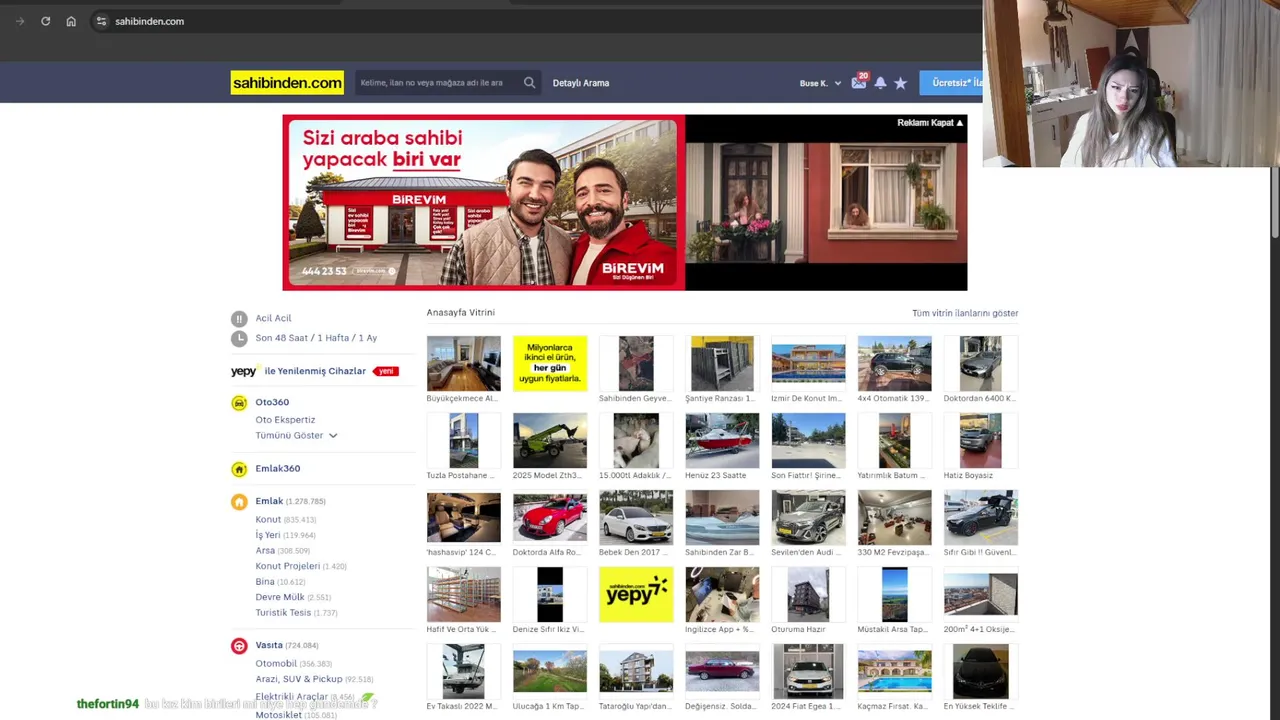Open Buse K. account dropdown

tap(820, 83)
